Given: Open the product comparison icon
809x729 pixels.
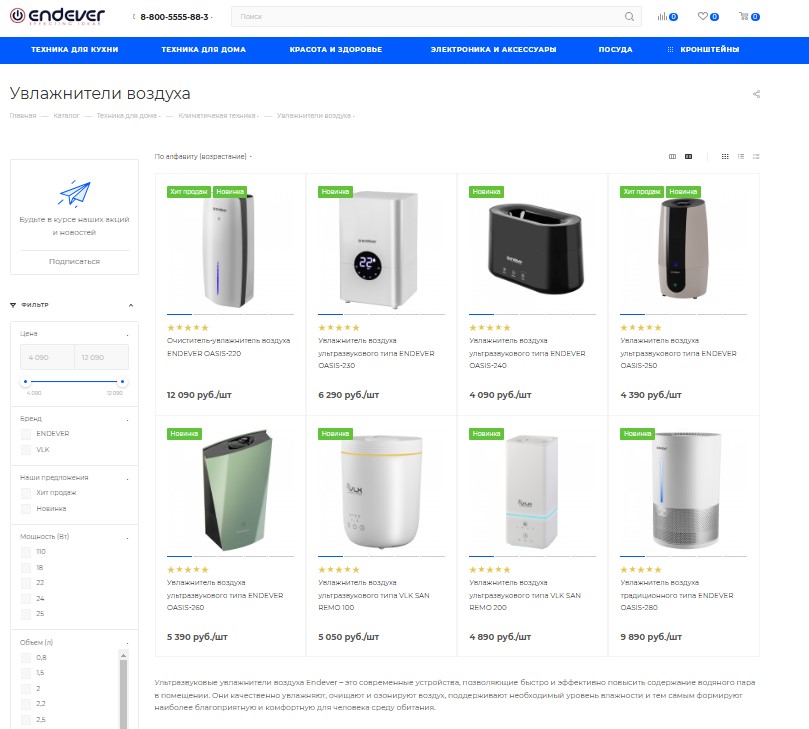Looking at the screenshot, I should 662,17.
